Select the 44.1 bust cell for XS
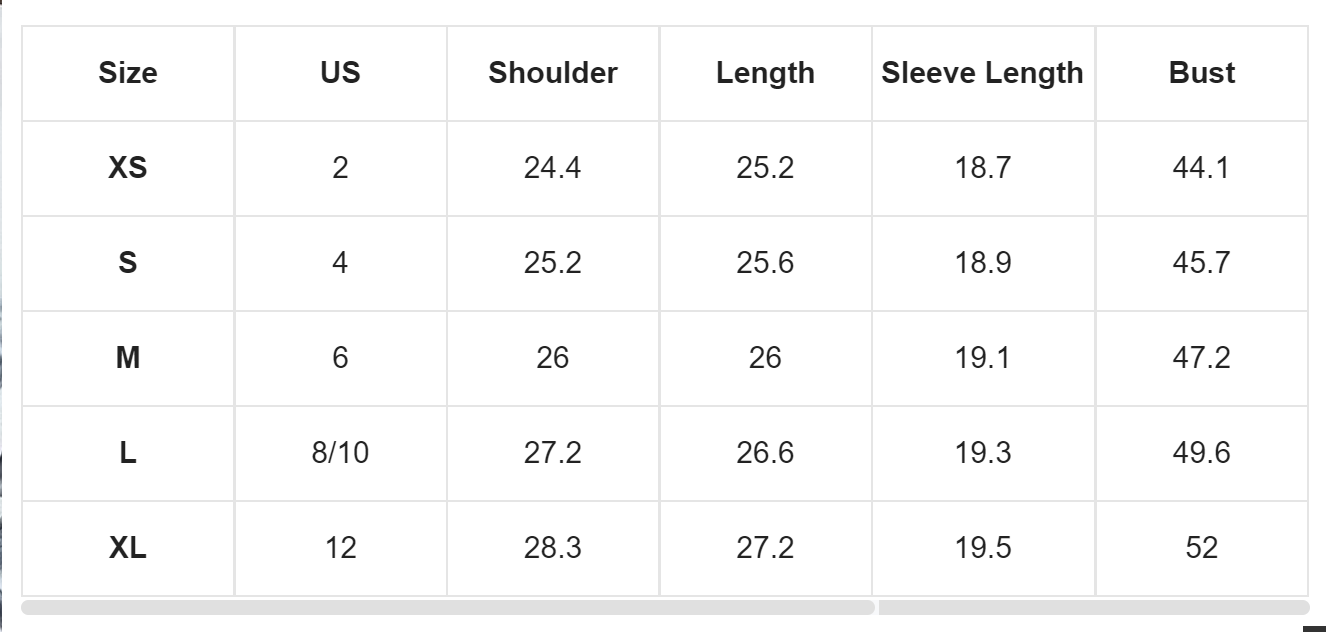Screen dimensions: 1326x632 click(x=1202, y=168)
